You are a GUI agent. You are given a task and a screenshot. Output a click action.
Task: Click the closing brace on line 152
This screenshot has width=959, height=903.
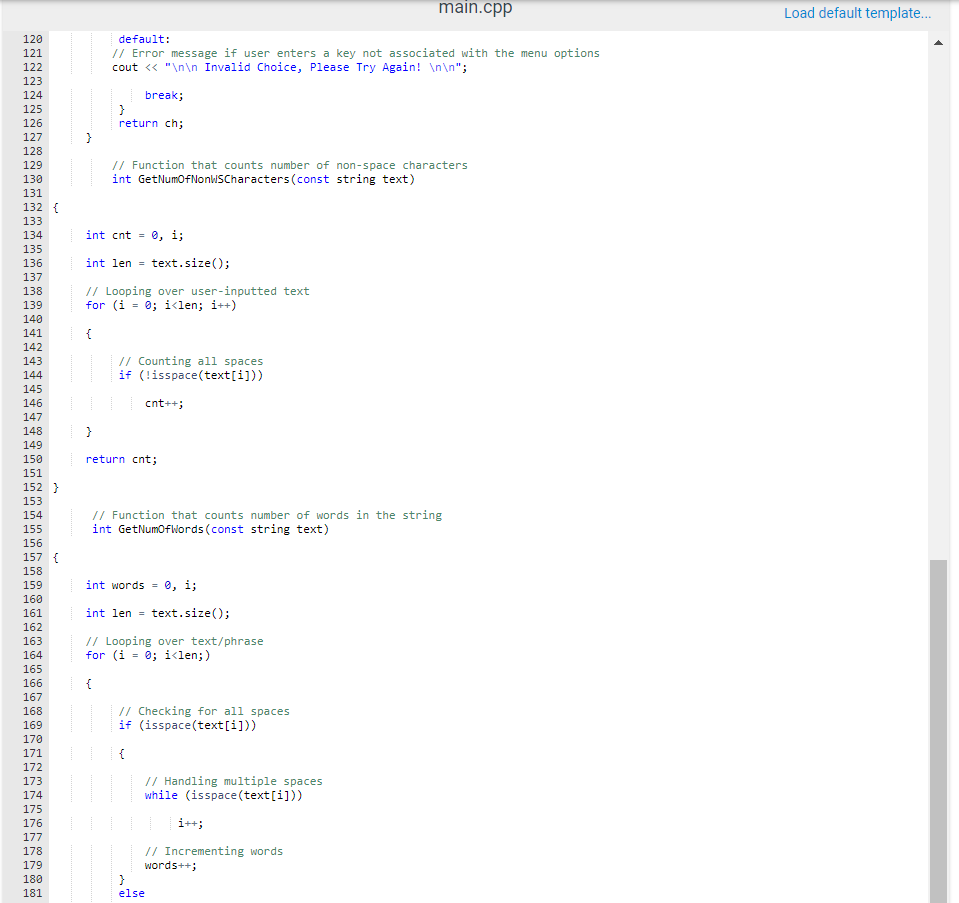tap(56, 487)
